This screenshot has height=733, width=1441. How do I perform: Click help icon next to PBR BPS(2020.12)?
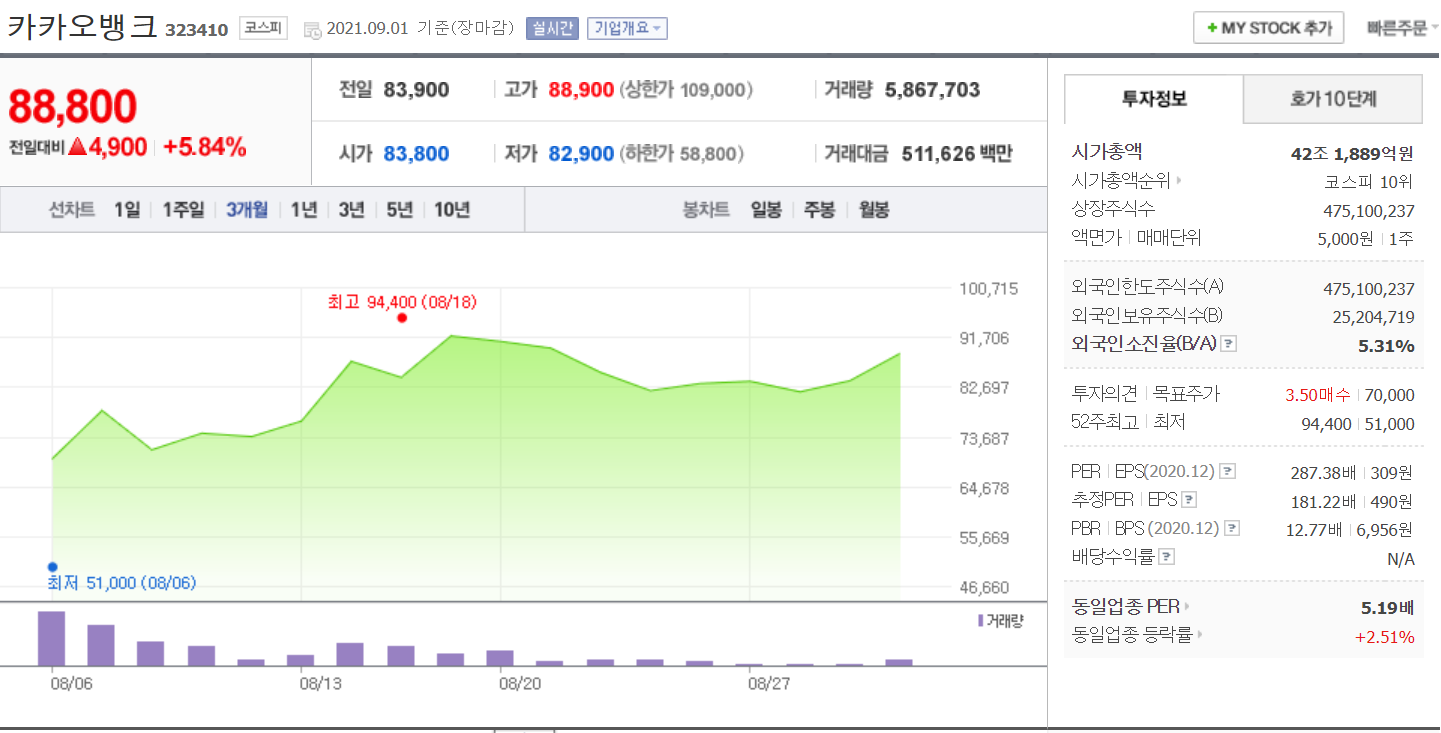[1232, 528]
